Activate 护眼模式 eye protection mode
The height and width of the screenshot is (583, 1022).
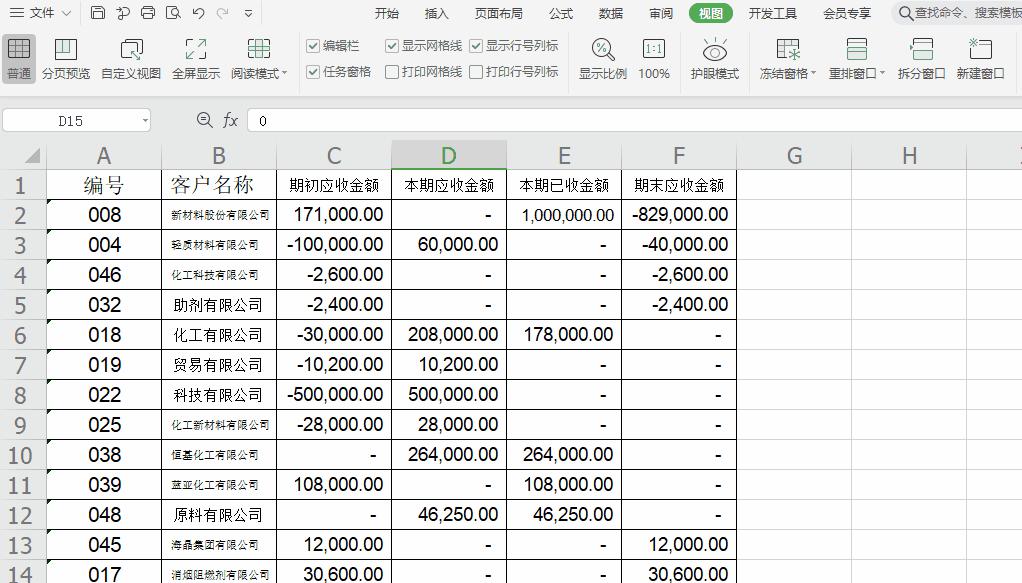click(714, 60)
